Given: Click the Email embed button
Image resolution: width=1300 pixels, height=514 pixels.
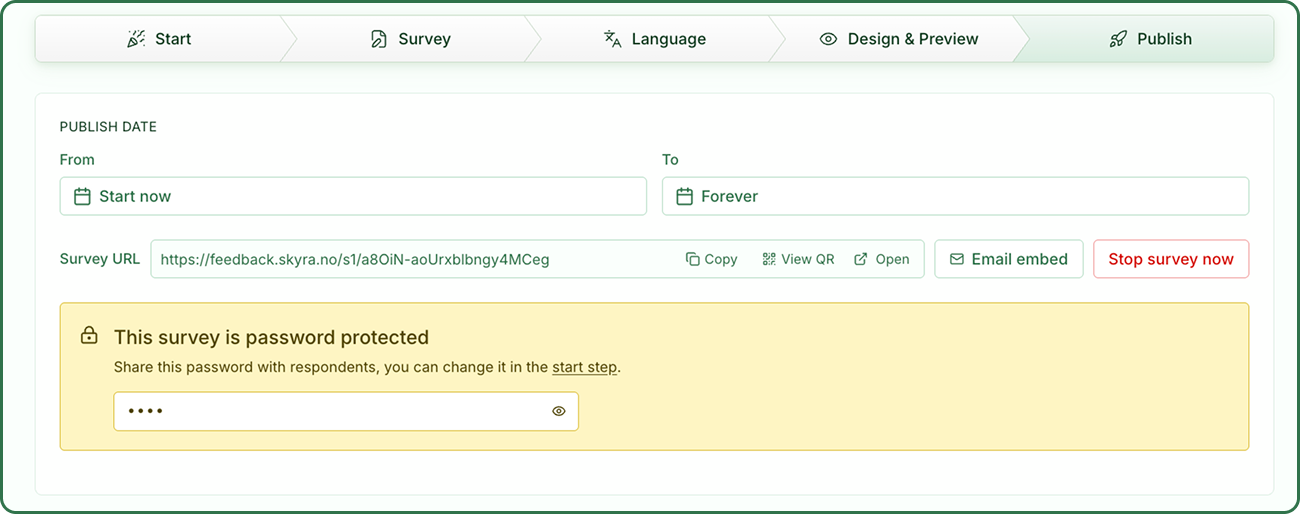Looking at the screenshot, I should [1009, 259].
